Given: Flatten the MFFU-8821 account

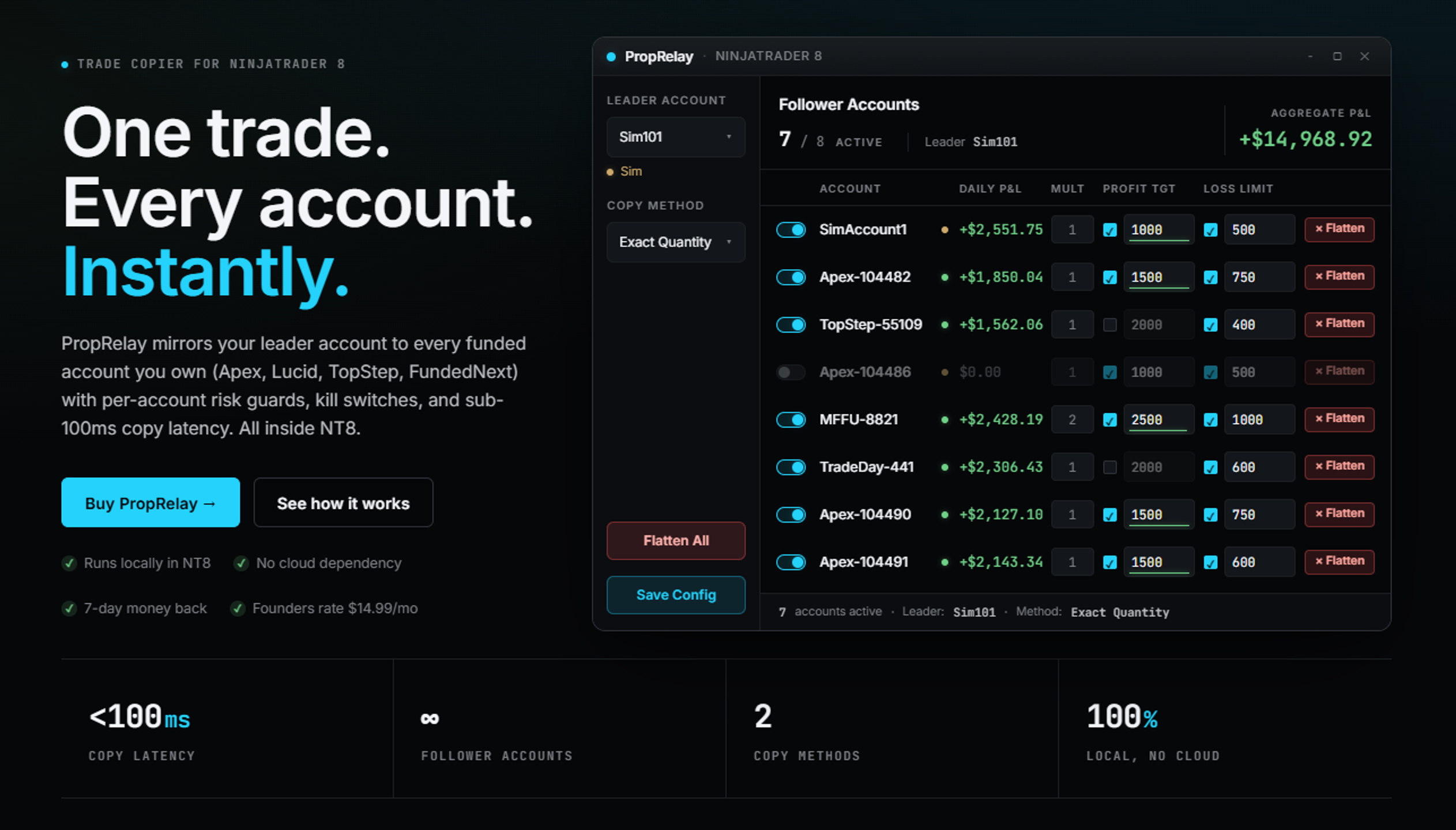Looking at the screenshot, I should coord(1339,418).
